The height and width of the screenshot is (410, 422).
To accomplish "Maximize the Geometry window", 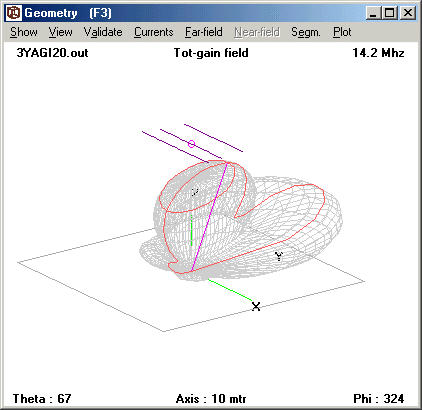I will [x=389, y=13].
